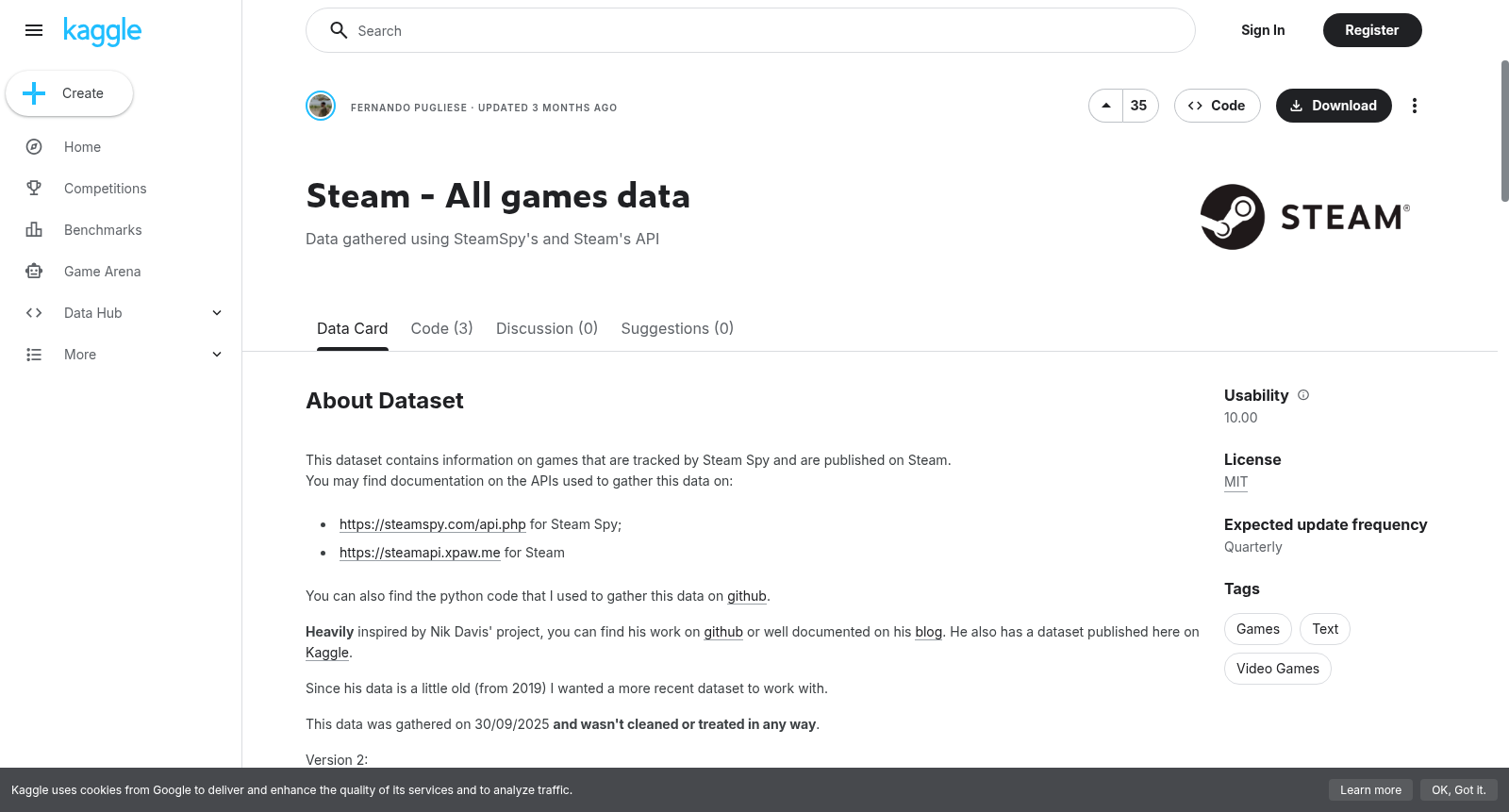Open the hamburger menu icon
The image size is (1509, 812).
[34, 30]
